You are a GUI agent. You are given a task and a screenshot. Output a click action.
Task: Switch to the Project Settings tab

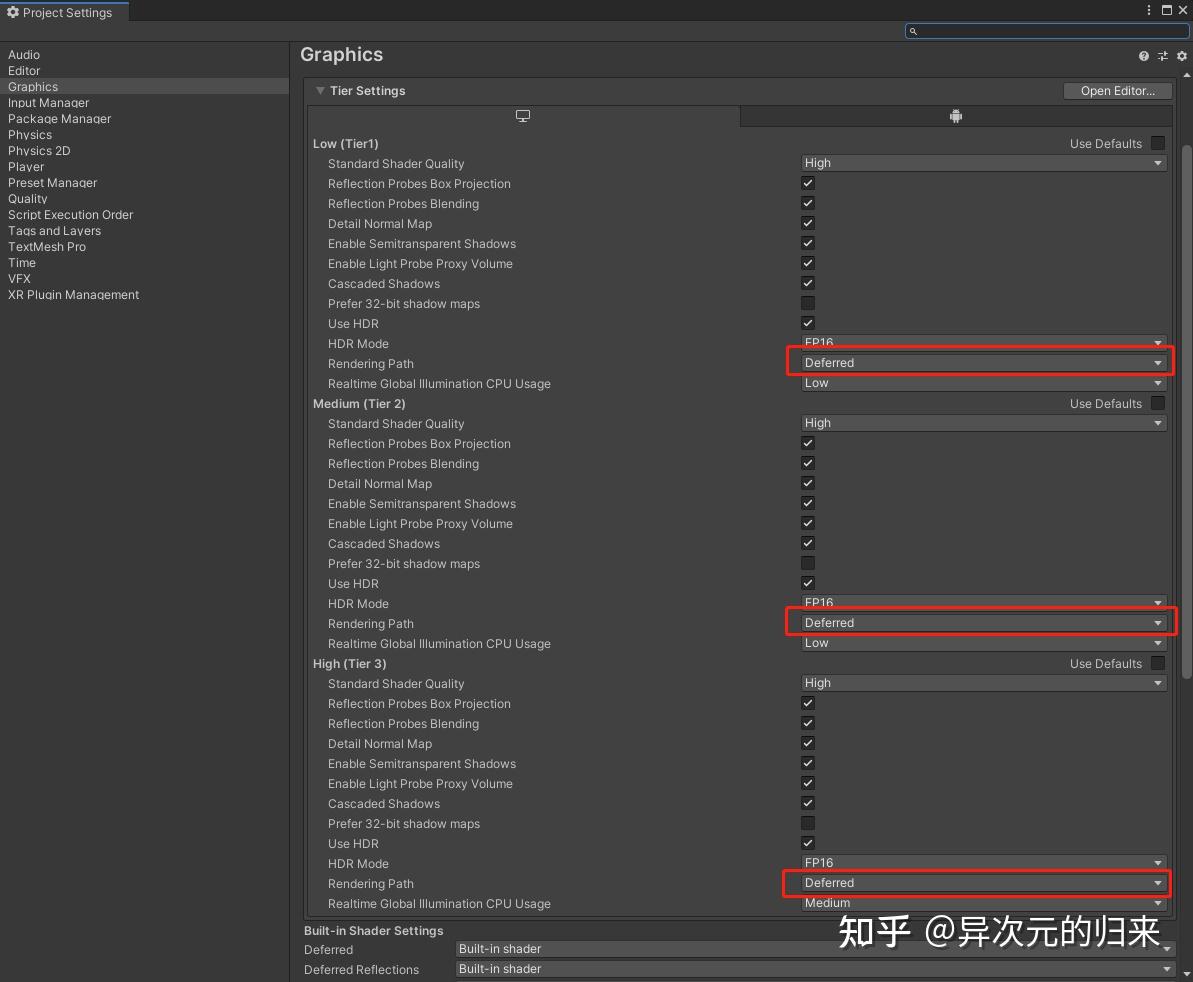point(64,12)
